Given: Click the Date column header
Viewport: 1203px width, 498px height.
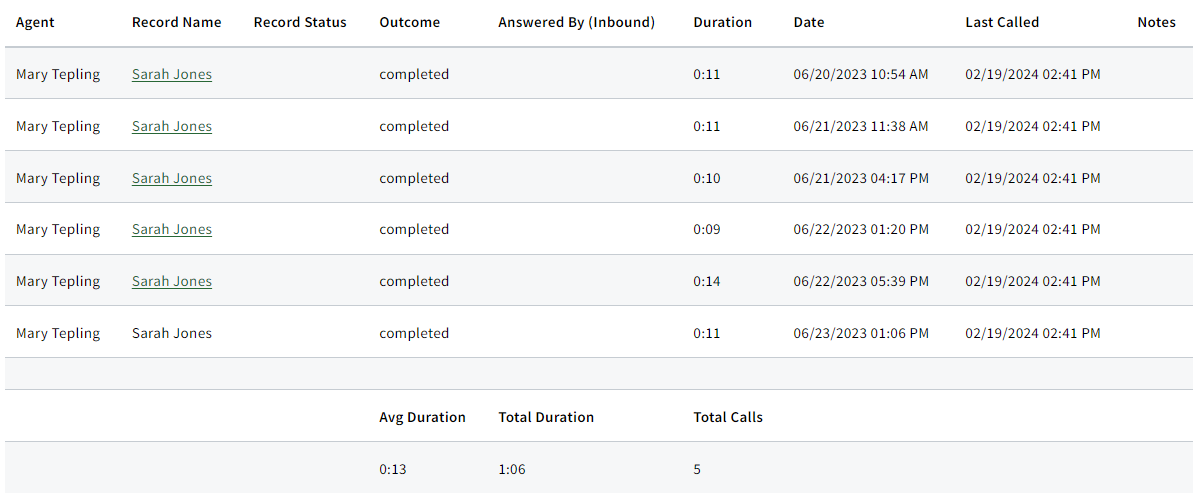Looking at the screenshot, I should [x=809, y=22].
